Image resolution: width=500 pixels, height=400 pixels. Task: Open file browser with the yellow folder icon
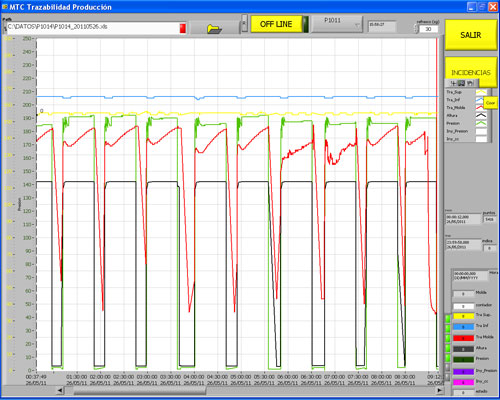[214, 28]
